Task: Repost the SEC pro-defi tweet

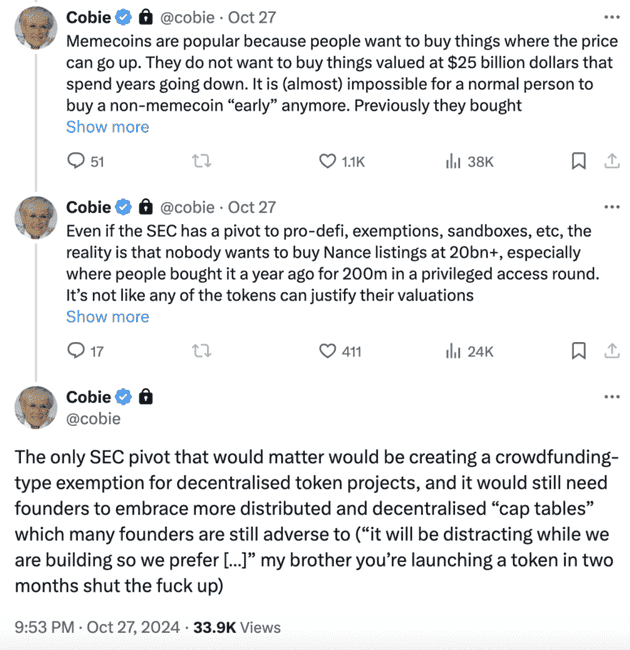Action: [201, 351]
